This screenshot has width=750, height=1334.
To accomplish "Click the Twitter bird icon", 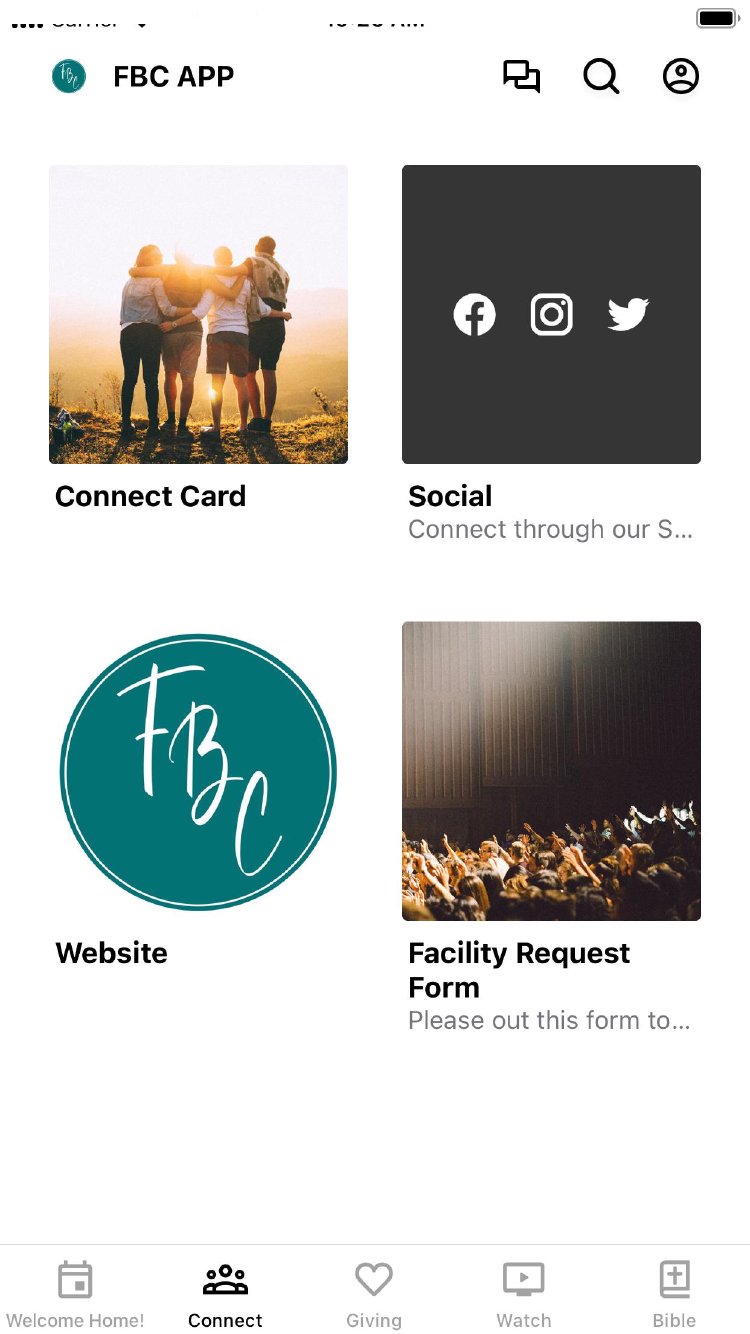I will click(628, 315).
